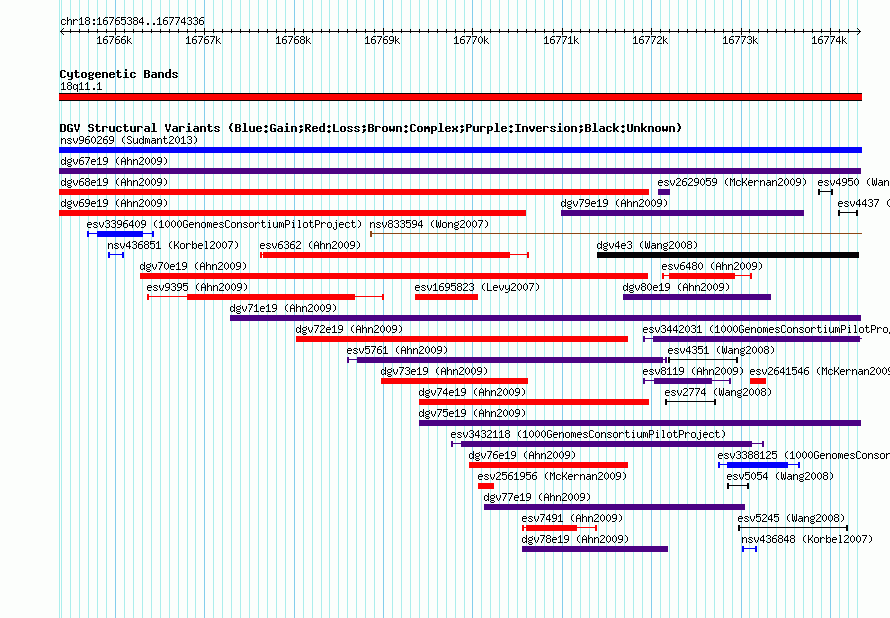Click the esv2629059 (McKernan2009) label
Screen dimensions: 890x618
click(x=732, y=182)
